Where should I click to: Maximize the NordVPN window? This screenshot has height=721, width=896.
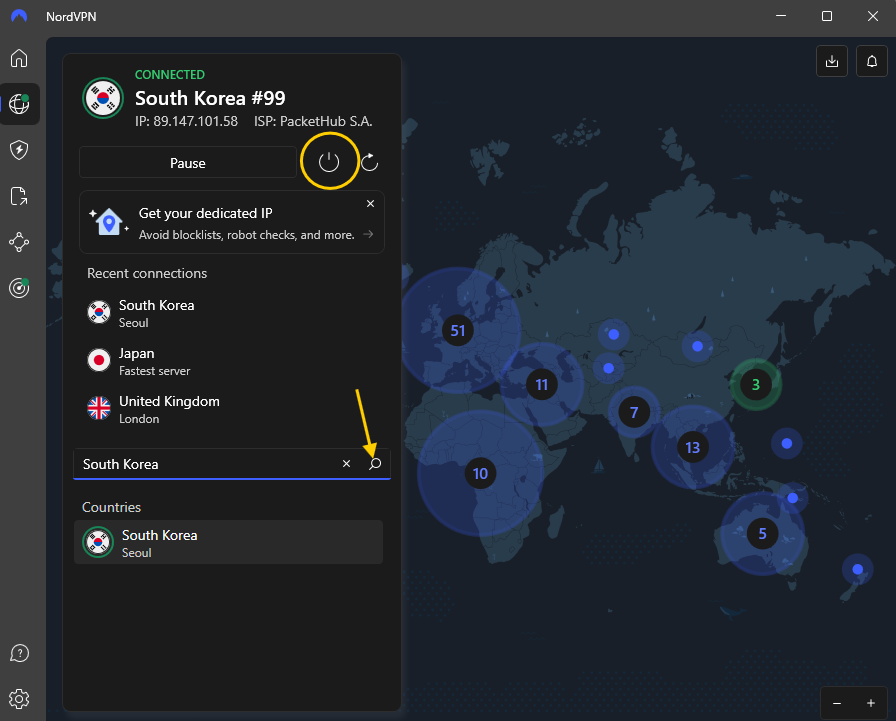[x=827, y=16]
